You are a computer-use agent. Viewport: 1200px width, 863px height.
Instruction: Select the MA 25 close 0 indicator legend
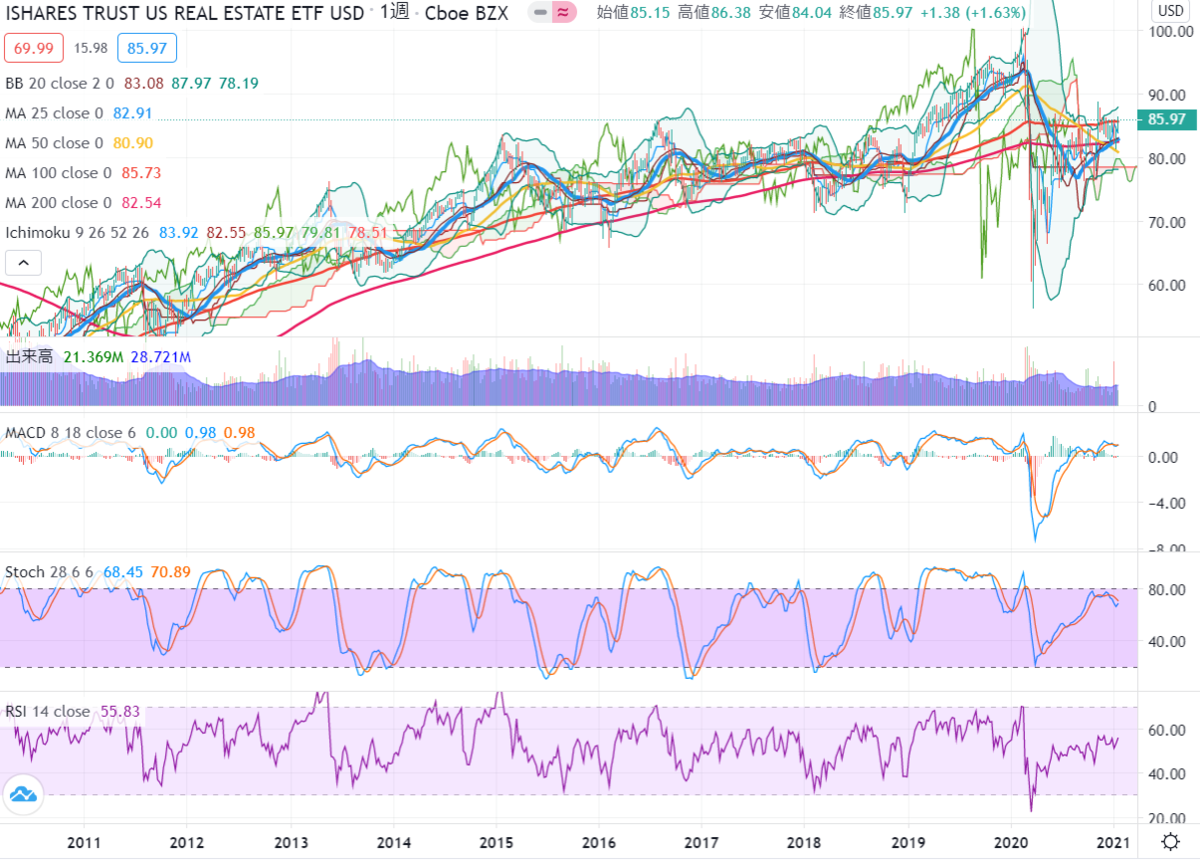pyautogui.click(x=55, y=113)
